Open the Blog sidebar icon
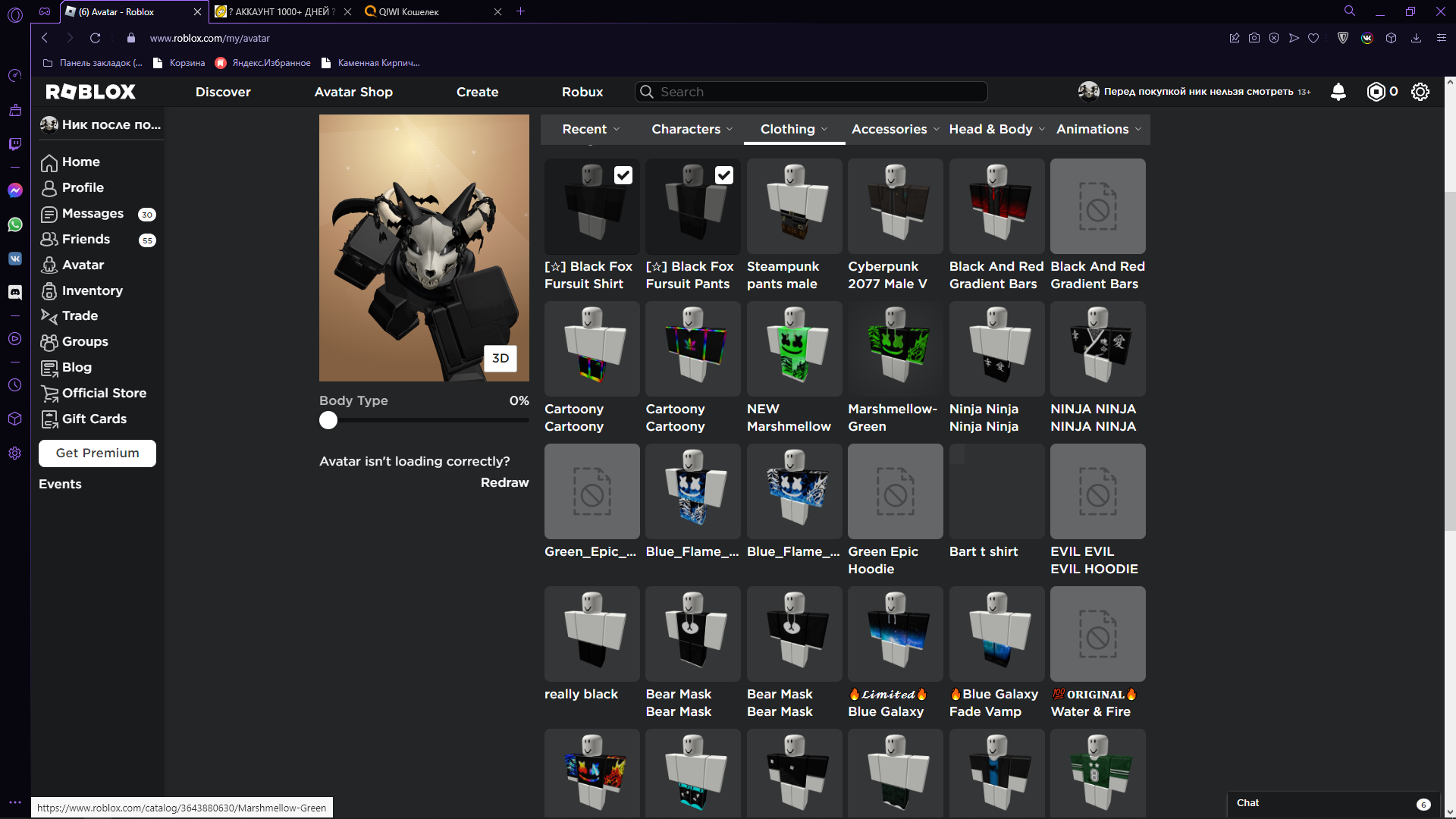 (x=49, y=368)
